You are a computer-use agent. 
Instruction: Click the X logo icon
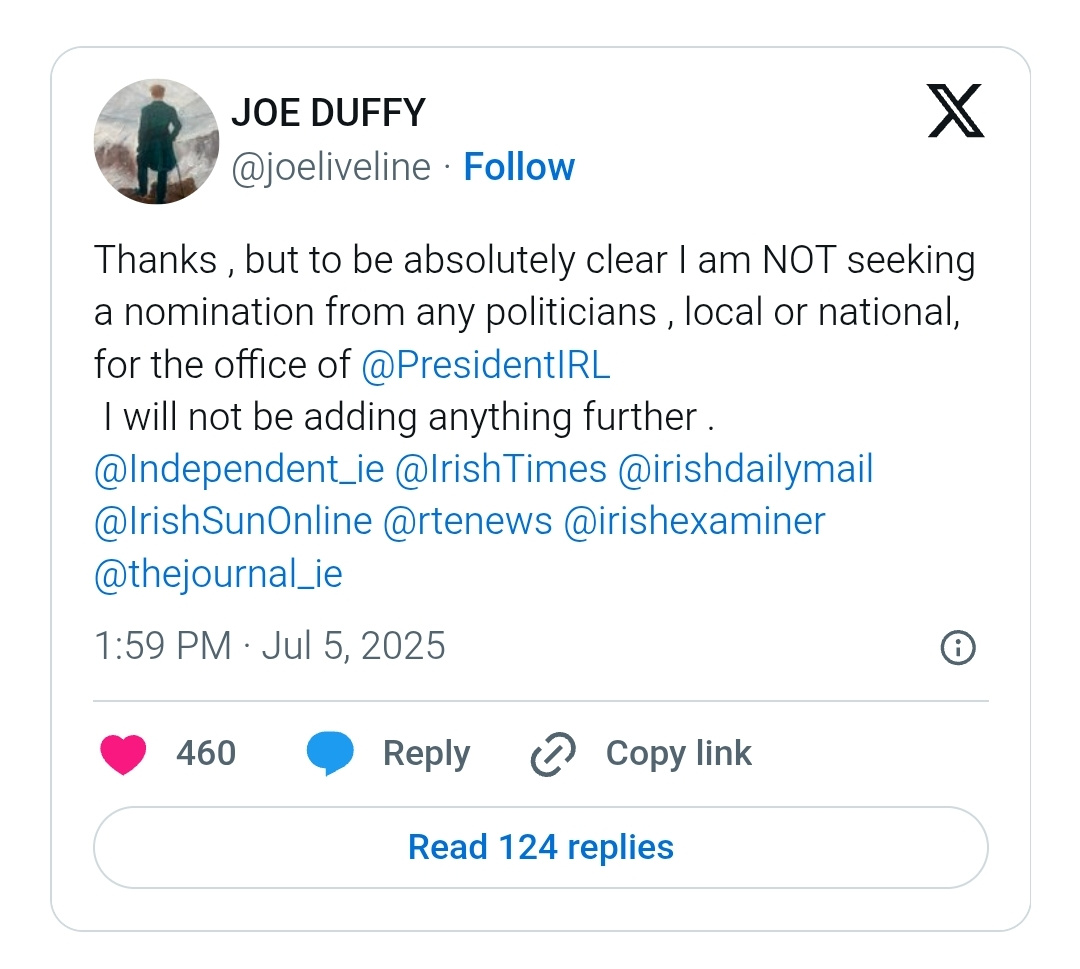pos(955,111)
